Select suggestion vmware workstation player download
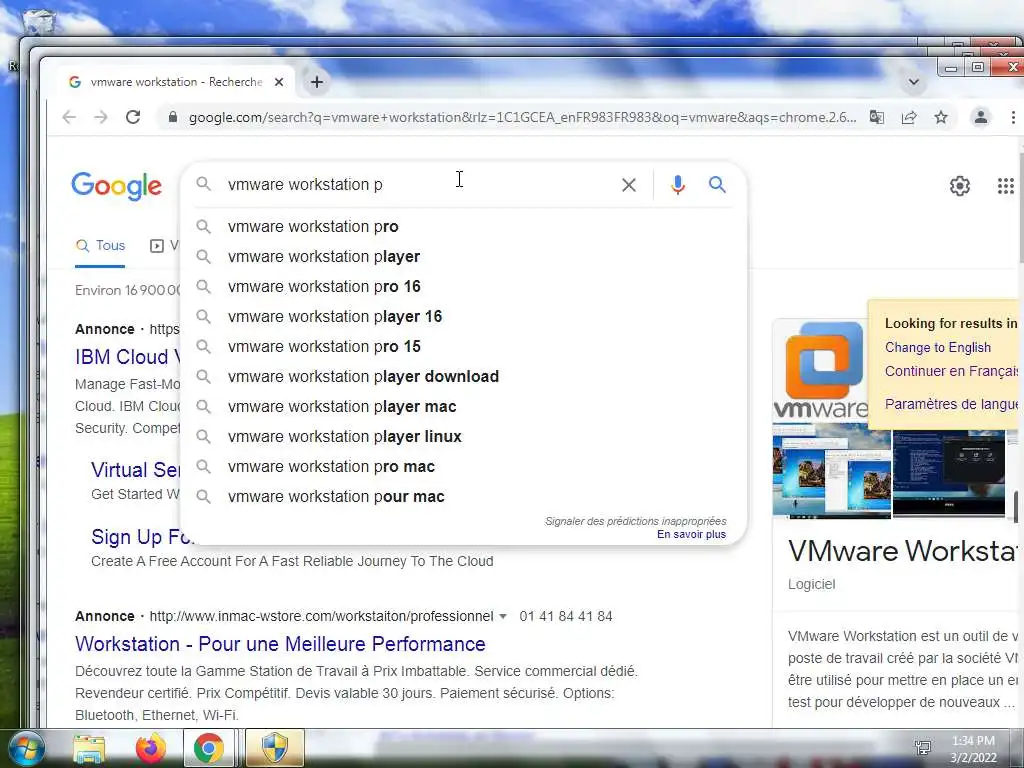The width and height of the screenshot is (1024, 768). 464,377
